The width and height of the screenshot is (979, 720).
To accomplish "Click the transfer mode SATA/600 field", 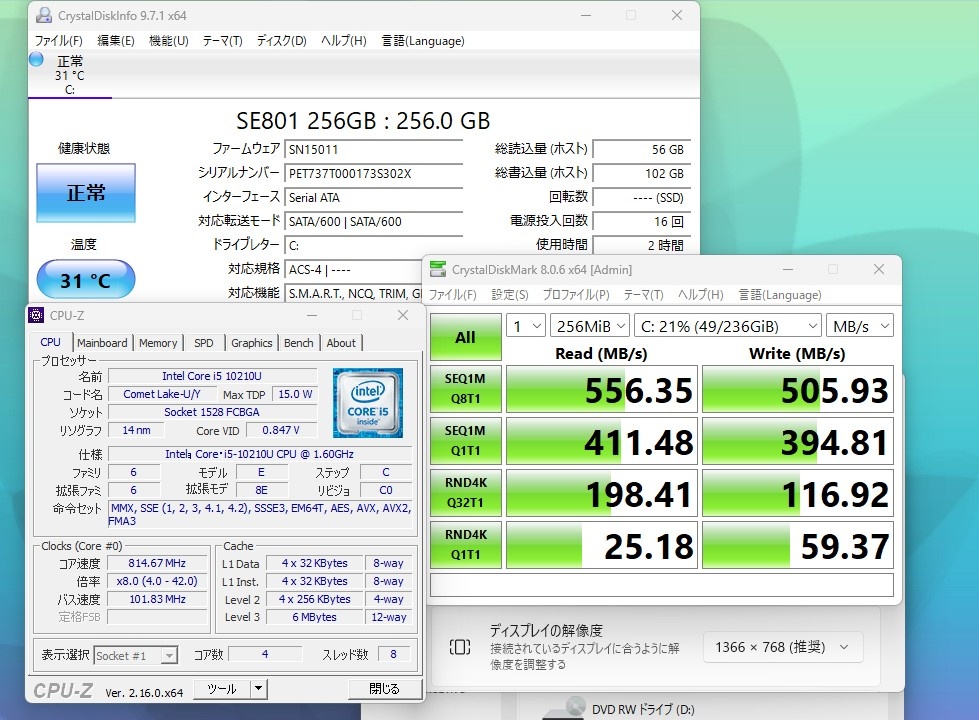I will (x=373, y=222).
